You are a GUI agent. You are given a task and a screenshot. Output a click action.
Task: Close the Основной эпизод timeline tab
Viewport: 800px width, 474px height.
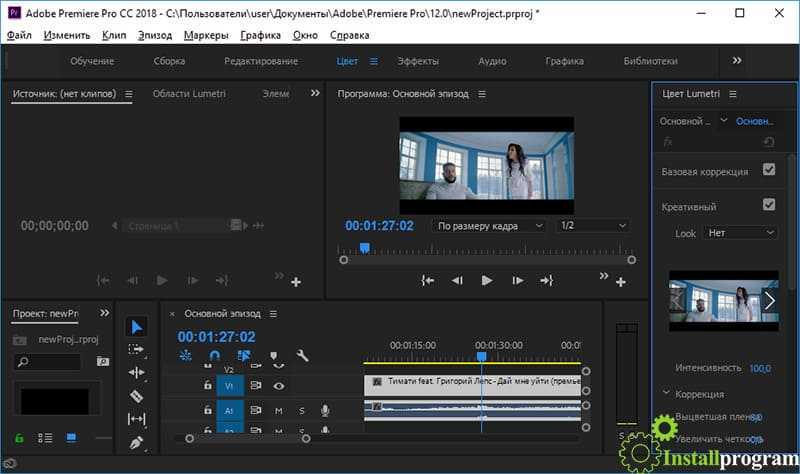(172, 314)
